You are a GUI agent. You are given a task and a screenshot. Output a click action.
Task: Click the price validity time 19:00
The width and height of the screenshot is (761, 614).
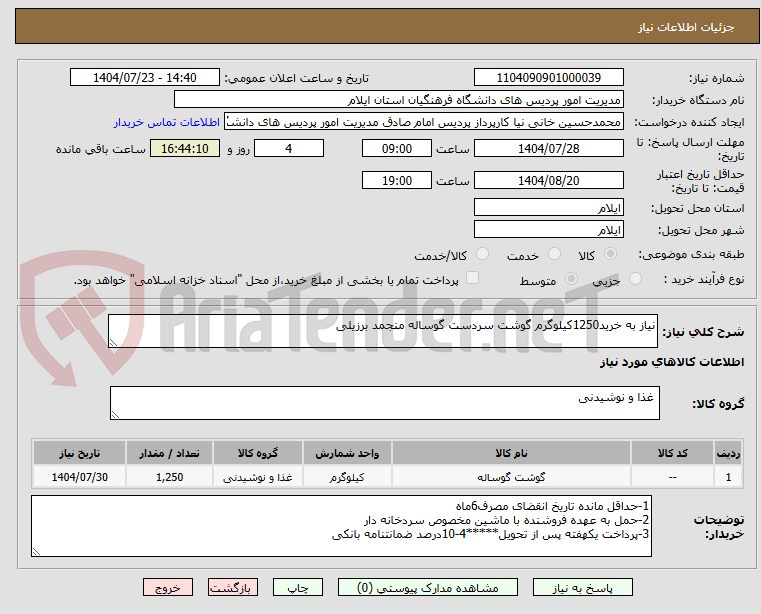[397, 181]
